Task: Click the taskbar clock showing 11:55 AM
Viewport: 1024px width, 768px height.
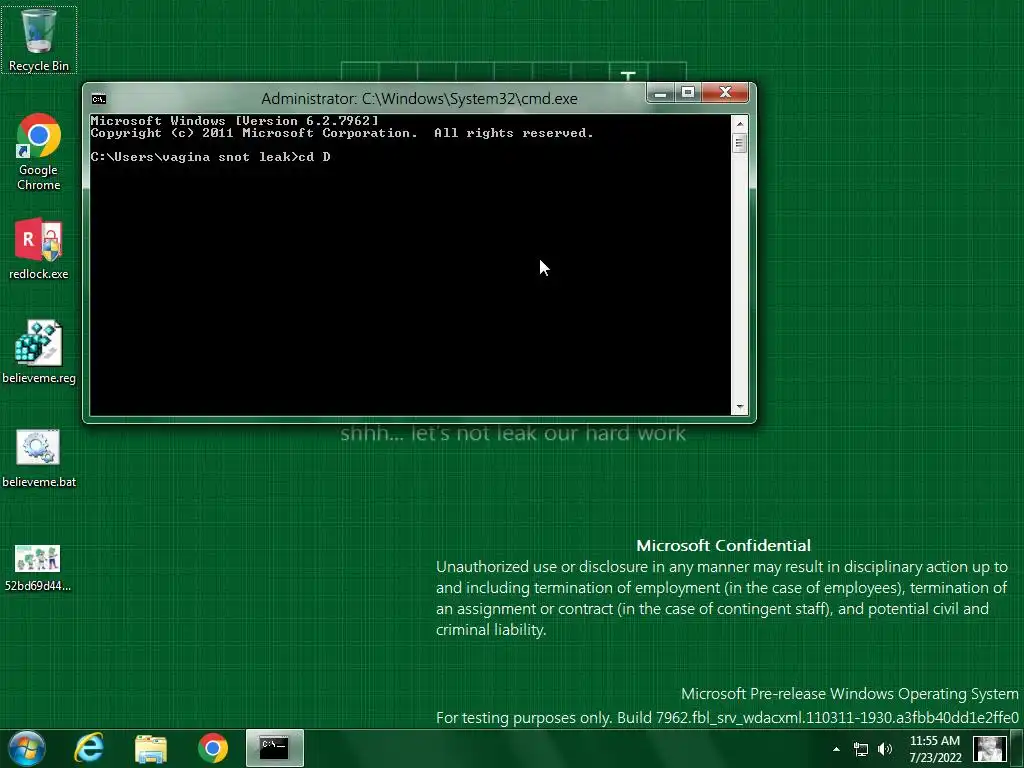Action: [935, 749]
